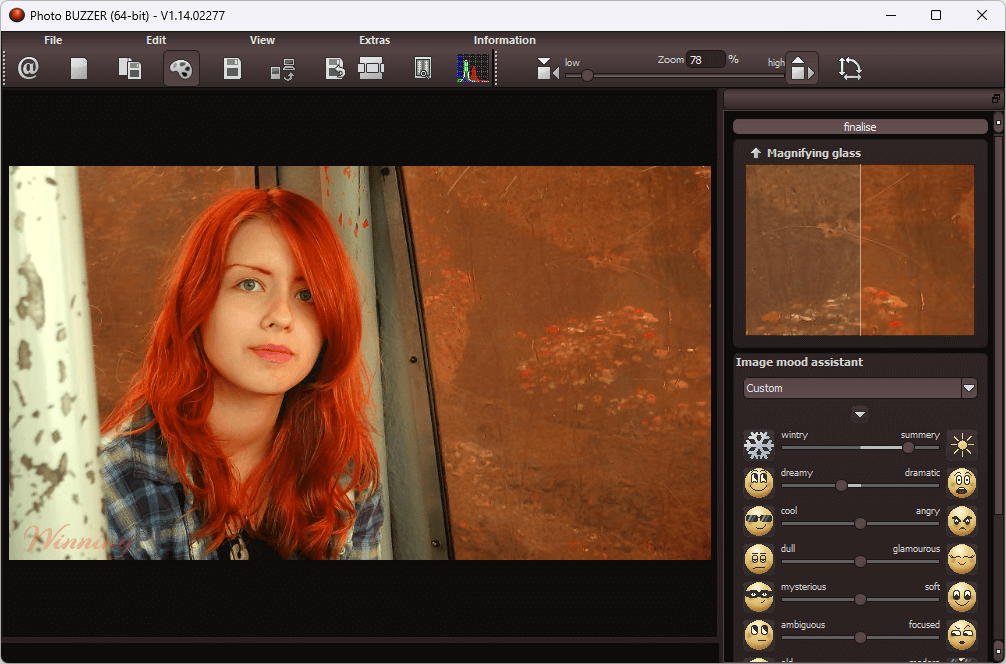The width and height of the screenshot is (1006, 664).
Task: Click the summery sun icon
Action: [x=962, y=445]
